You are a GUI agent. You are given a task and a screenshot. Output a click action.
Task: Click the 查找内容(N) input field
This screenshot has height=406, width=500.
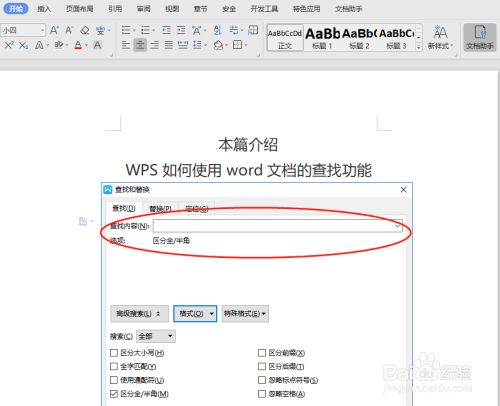(x=277, y=226)
